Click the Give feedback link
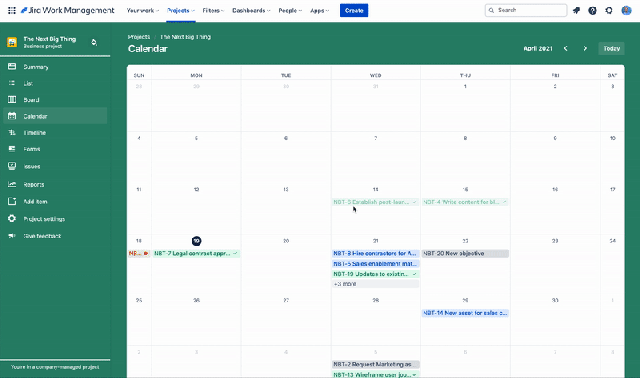The width and height of the screenshot is (640, 378). 42,236
